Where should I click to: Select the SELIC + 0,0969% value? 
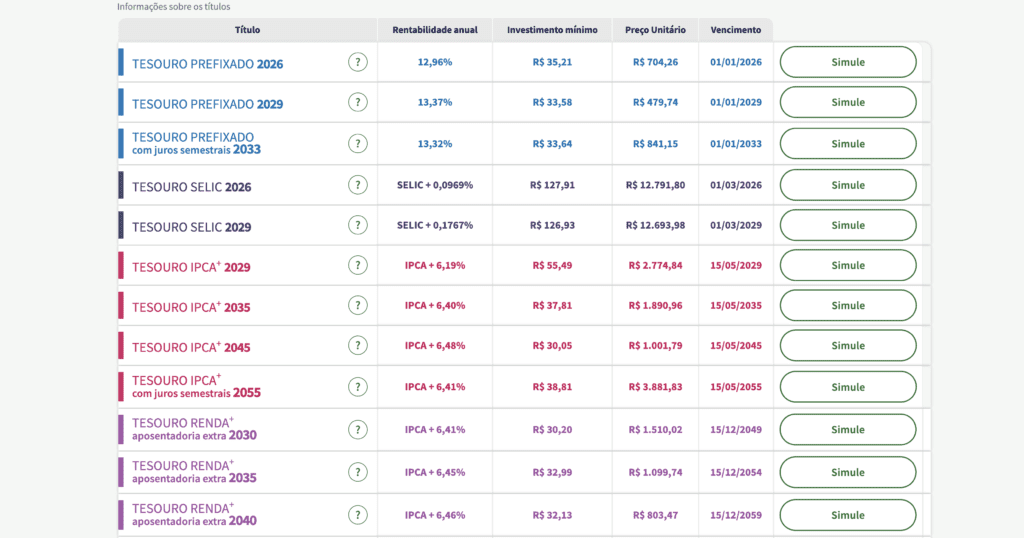[x=435, y=185]
